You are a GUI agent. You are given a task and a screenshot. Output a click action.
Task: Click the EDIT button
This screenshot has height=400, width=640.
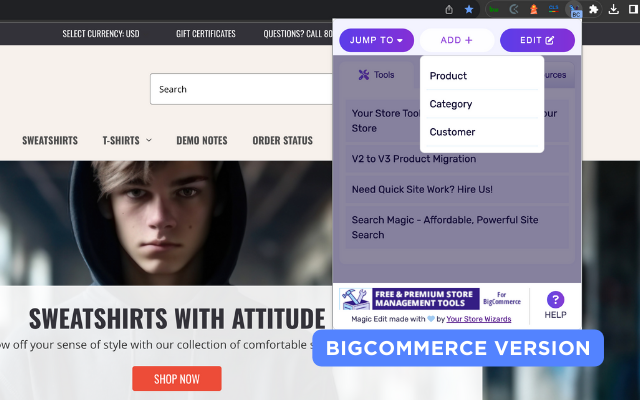pos(537,40)
